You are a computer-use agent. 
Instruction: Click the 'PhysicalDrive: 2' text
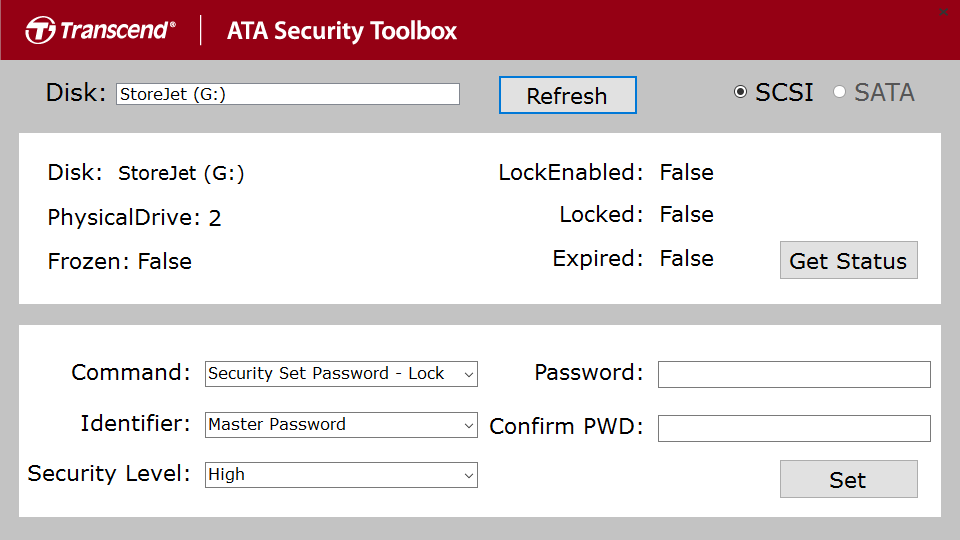click(134, 217)
